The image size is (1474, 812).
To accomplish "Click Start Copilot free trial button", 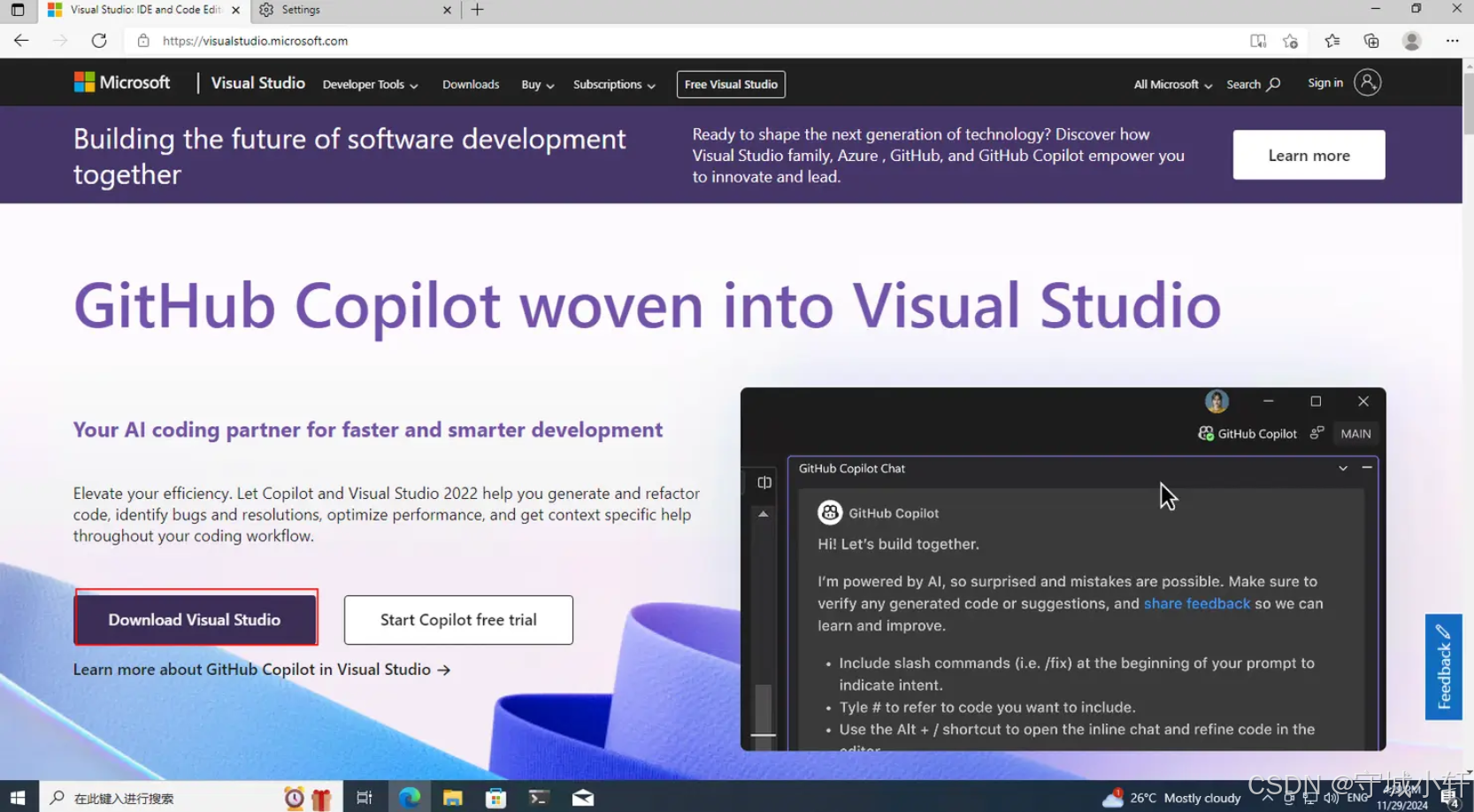I will [458, 620].
